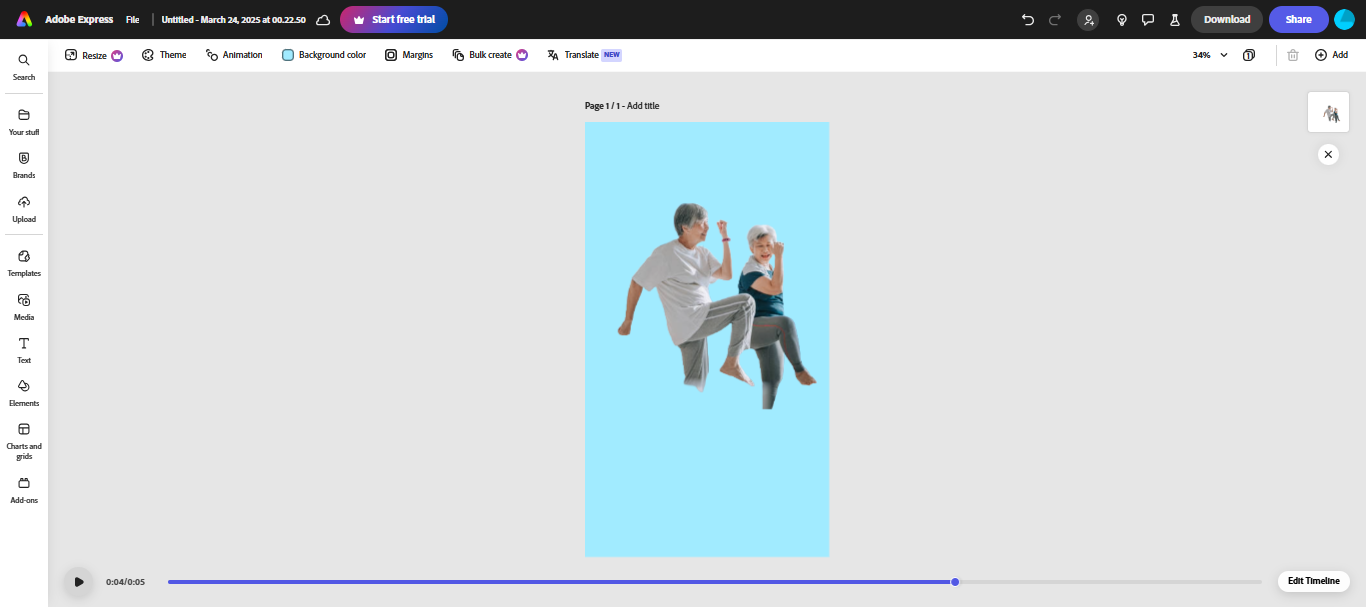Select the couple image on canvas

(717, 305)
